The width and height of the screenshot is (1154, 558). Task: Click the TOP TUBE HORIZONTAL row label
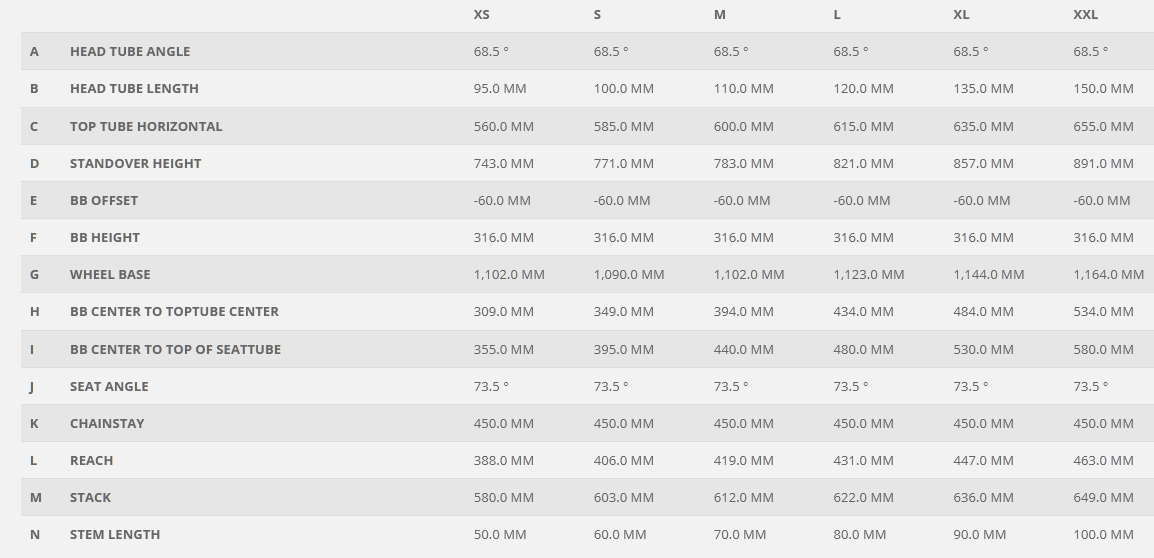pos(146,127)
